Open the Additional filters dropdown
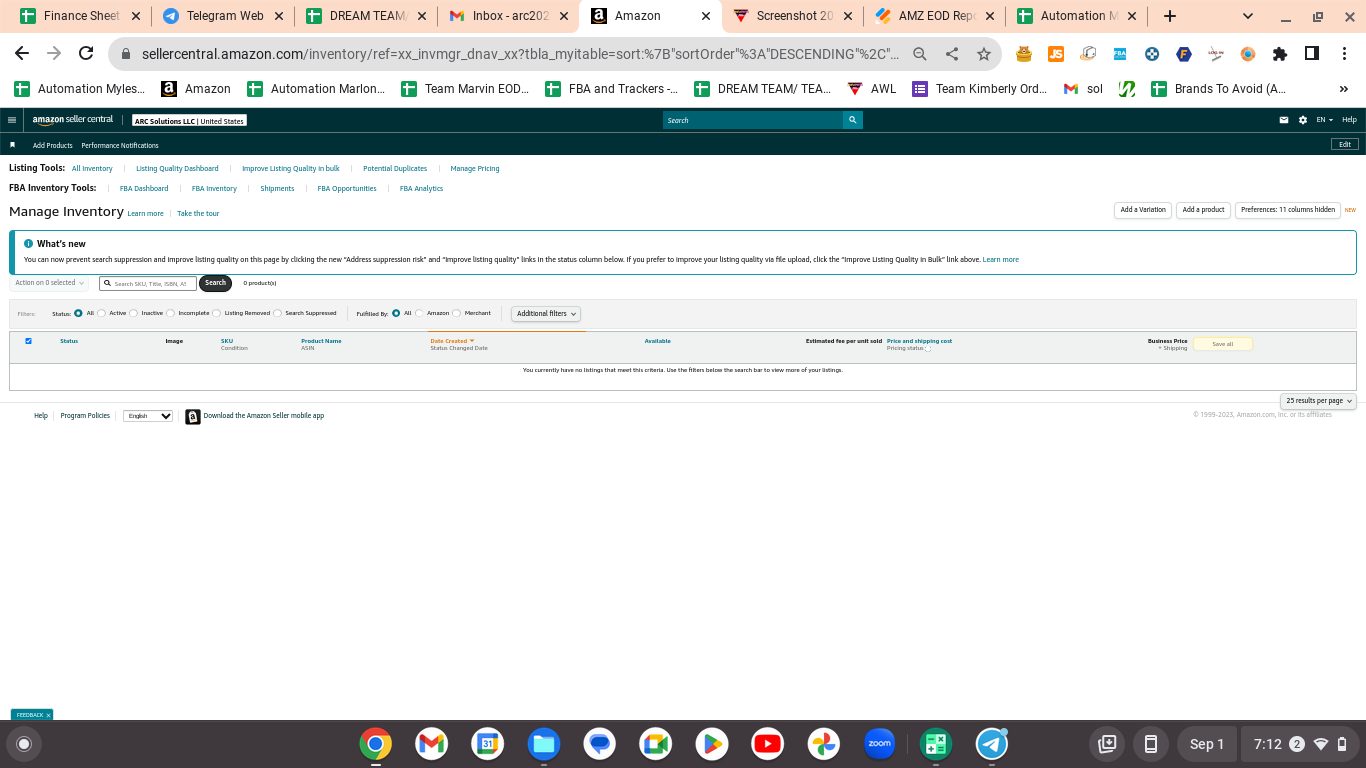This screenshot has width=1366, height=768. point(546,314)
